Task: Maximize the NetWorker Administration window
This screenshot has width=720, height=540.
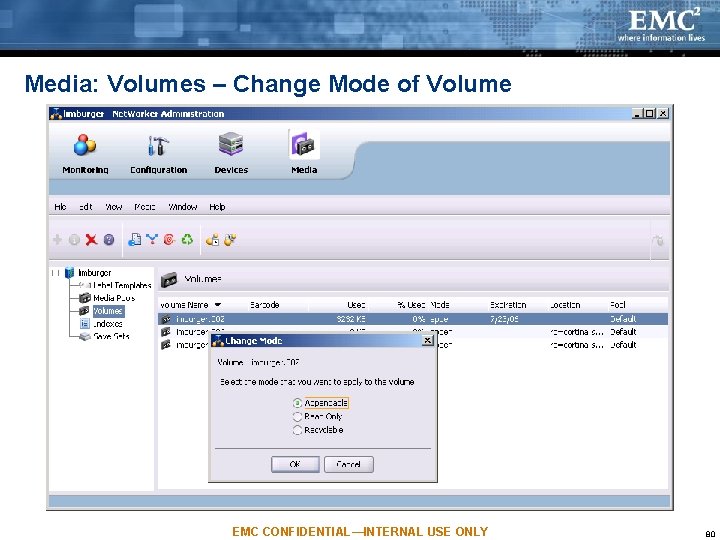Action: click(x=649, y=113)
